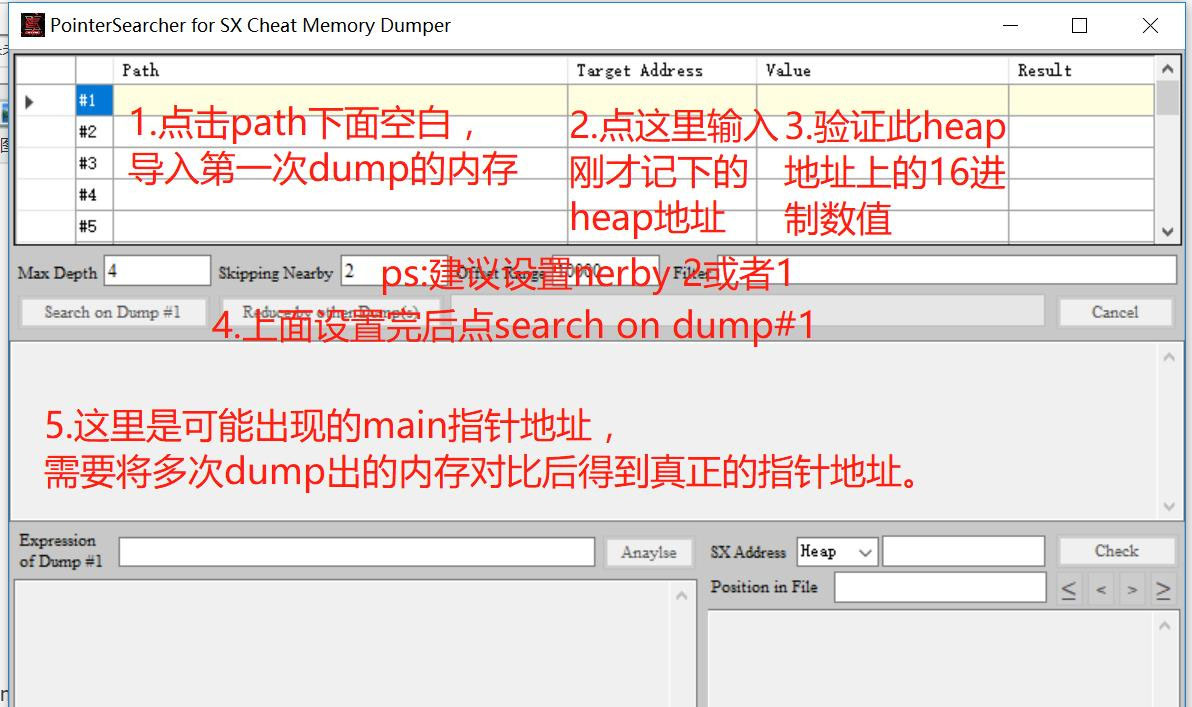Maximize the PointerSearcher window
The height and width of the screenshot is (707, 1192).
coord(1079,26)
